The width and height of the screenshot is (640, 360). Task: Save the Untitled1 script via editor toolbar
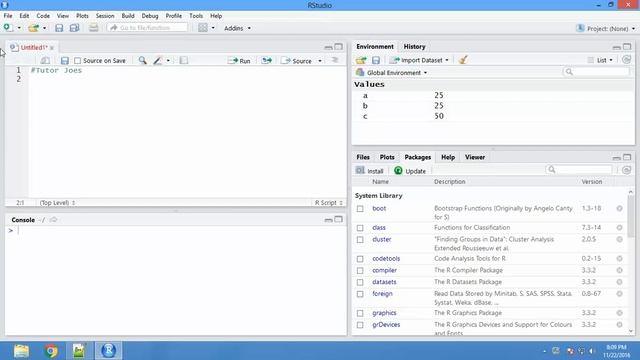pos(64,60)
